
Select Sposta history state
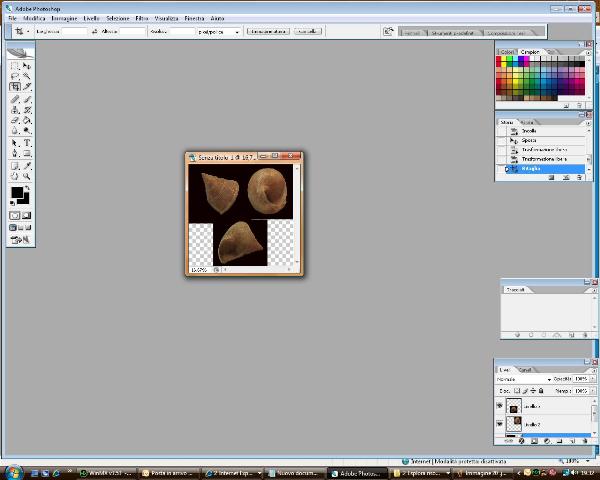pos(541,140)
